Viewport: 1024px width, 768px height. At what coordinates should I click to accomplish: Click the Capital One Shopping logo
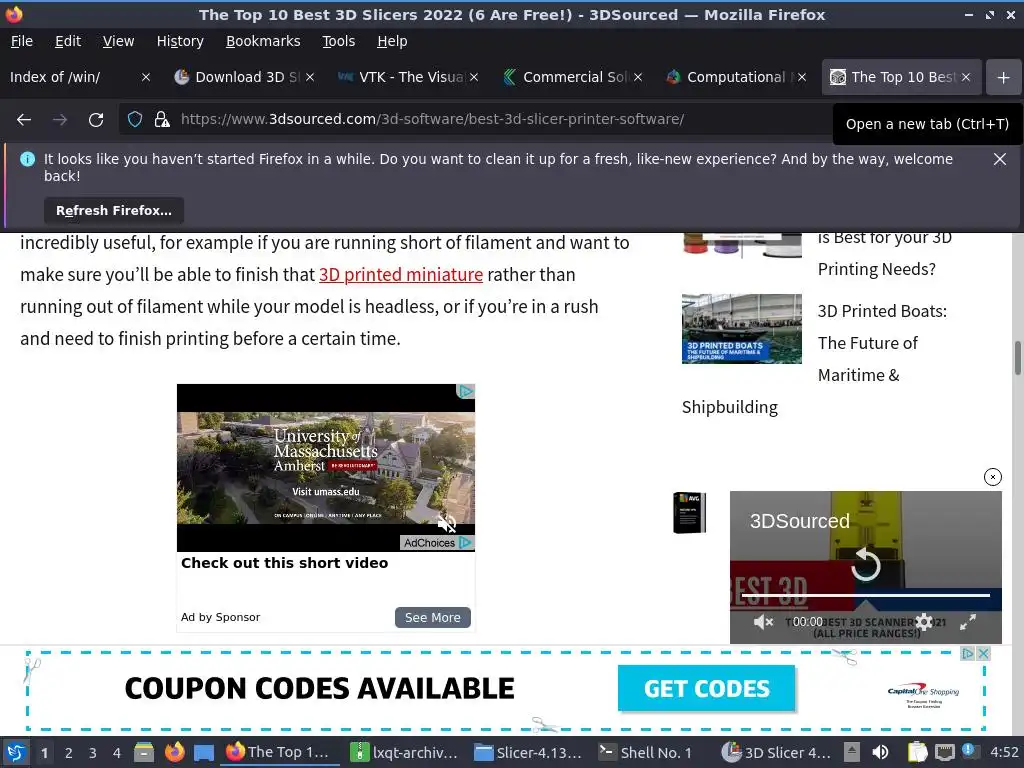tap(923, 696)
